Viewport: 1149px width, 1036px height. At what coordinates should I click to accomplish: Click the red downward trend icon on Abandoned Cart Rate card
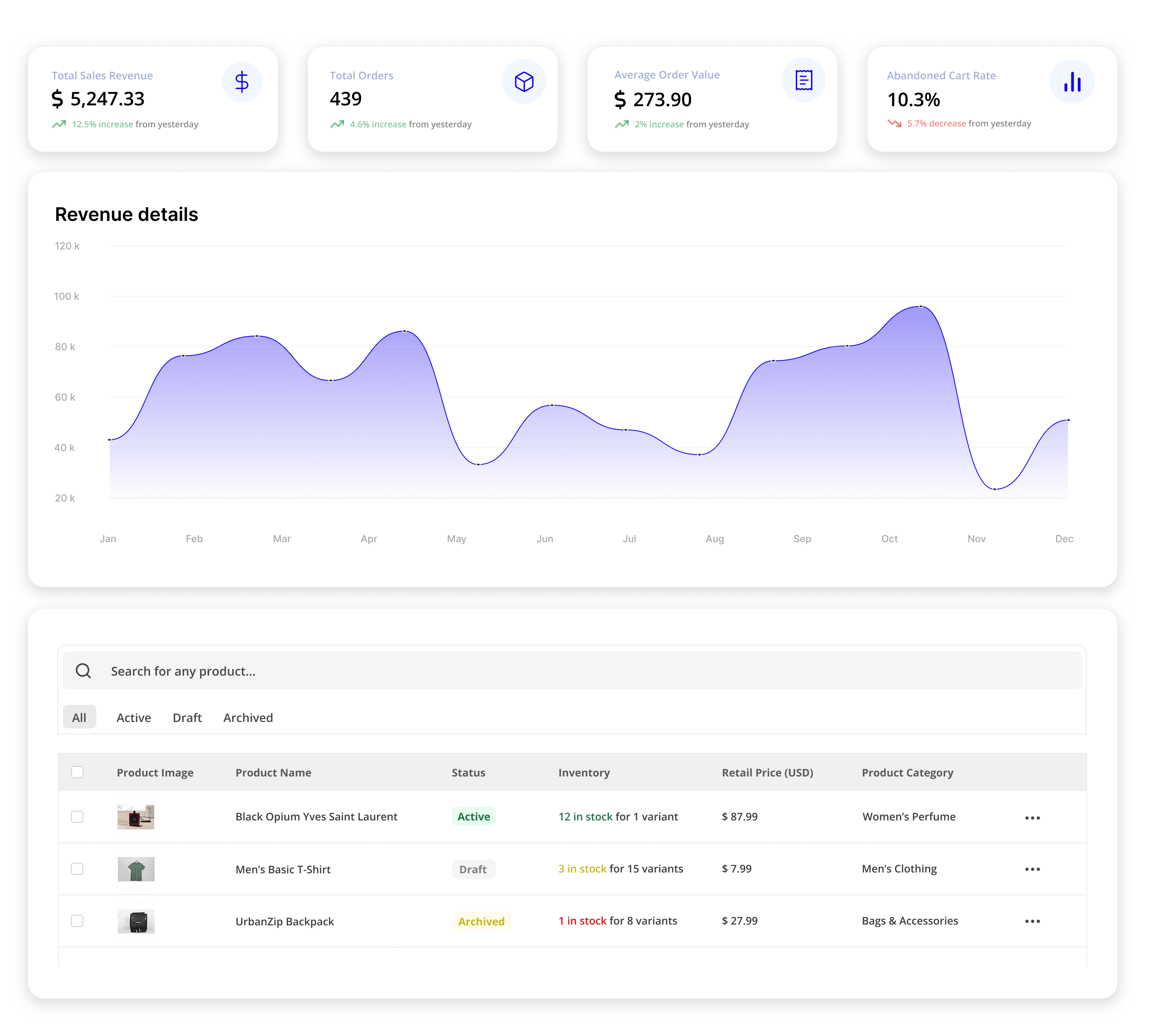pos(894,123)
